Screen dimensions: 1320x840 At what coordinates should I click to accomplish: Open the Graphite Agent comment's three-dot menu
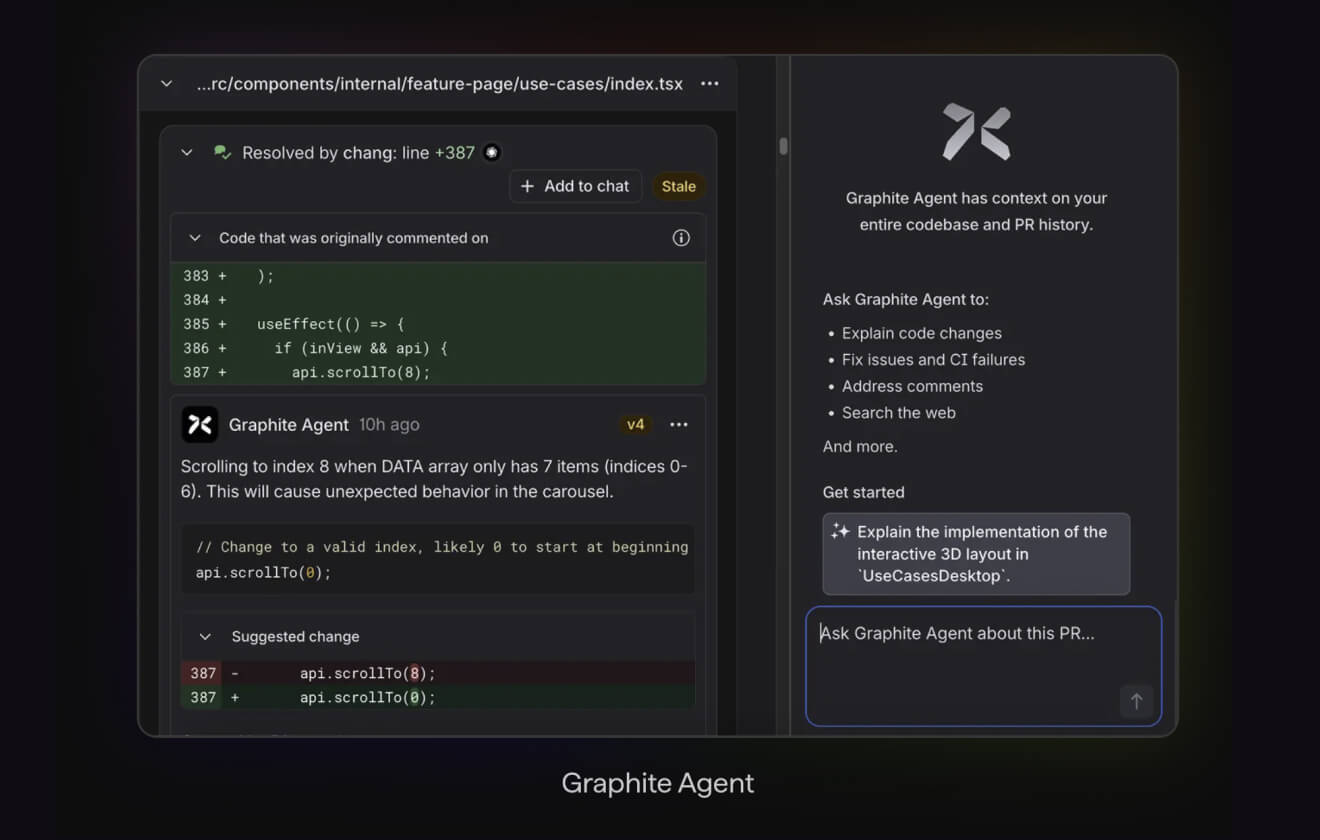click(679, 425)
